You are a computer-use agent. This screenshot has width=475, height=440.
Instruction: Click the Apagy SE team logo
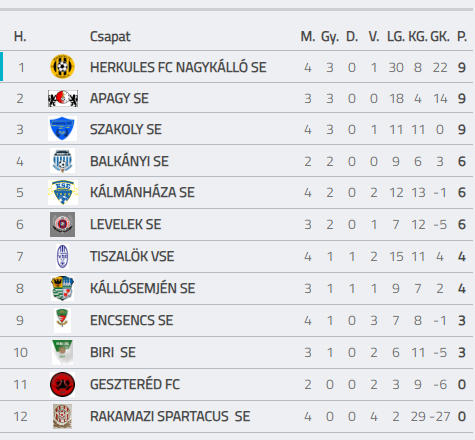pyautogui.click(x=63, y=98)
